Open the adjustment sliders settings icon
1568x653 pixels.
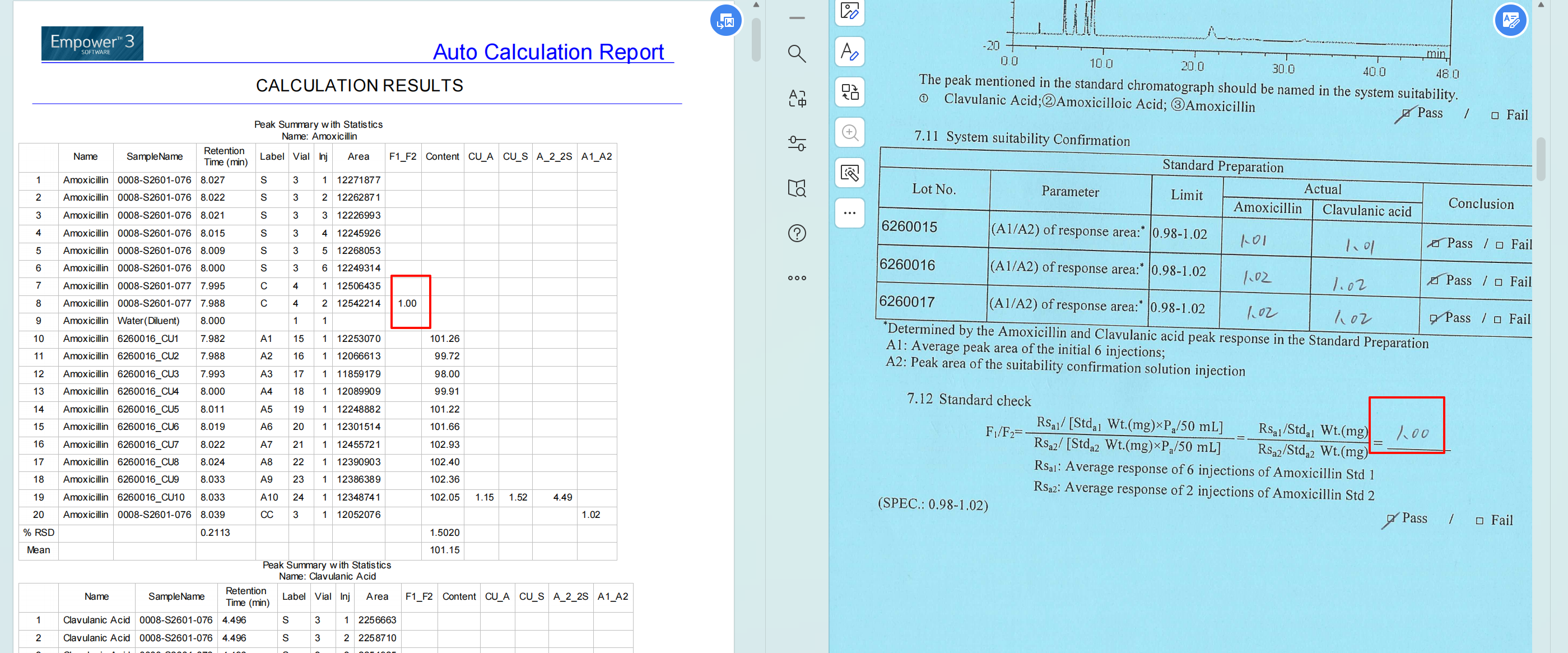point(797,143)
